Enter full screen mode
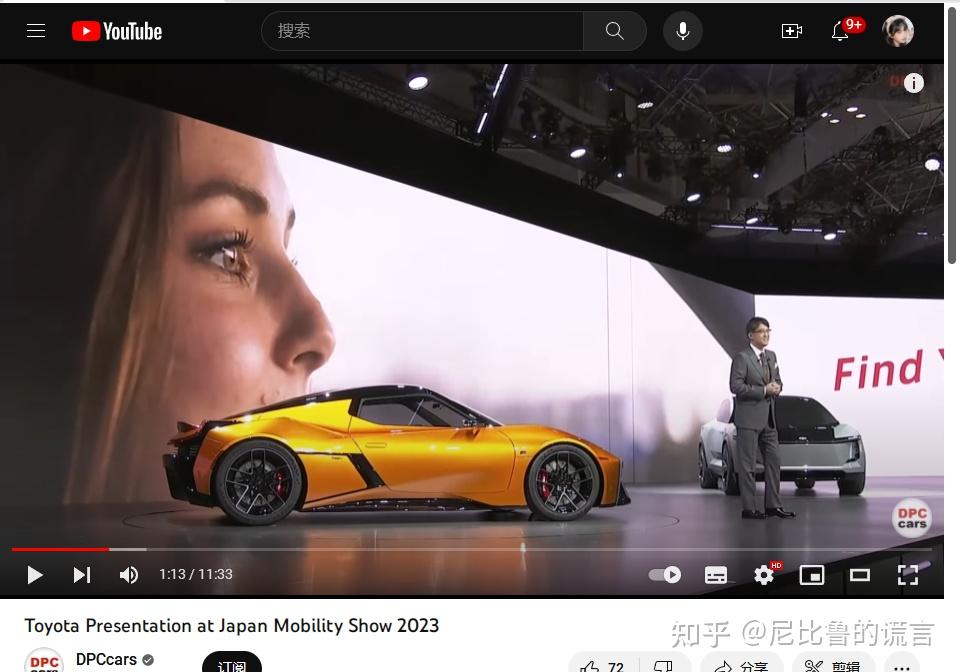This screenshot has width=960, height=672. click(x=907, y=575)
